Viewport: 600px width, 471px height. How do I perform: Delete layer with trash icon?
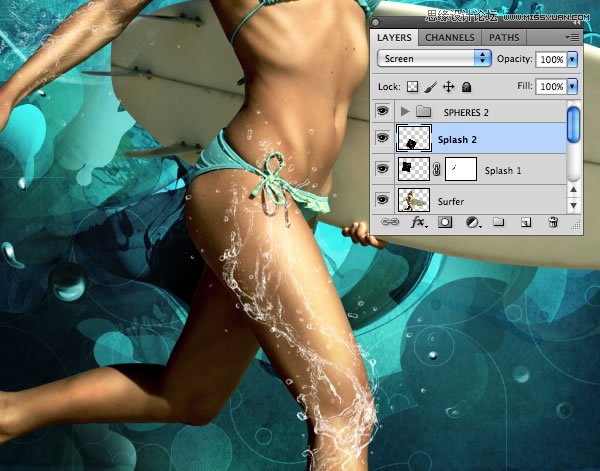[x=553, y=222]
